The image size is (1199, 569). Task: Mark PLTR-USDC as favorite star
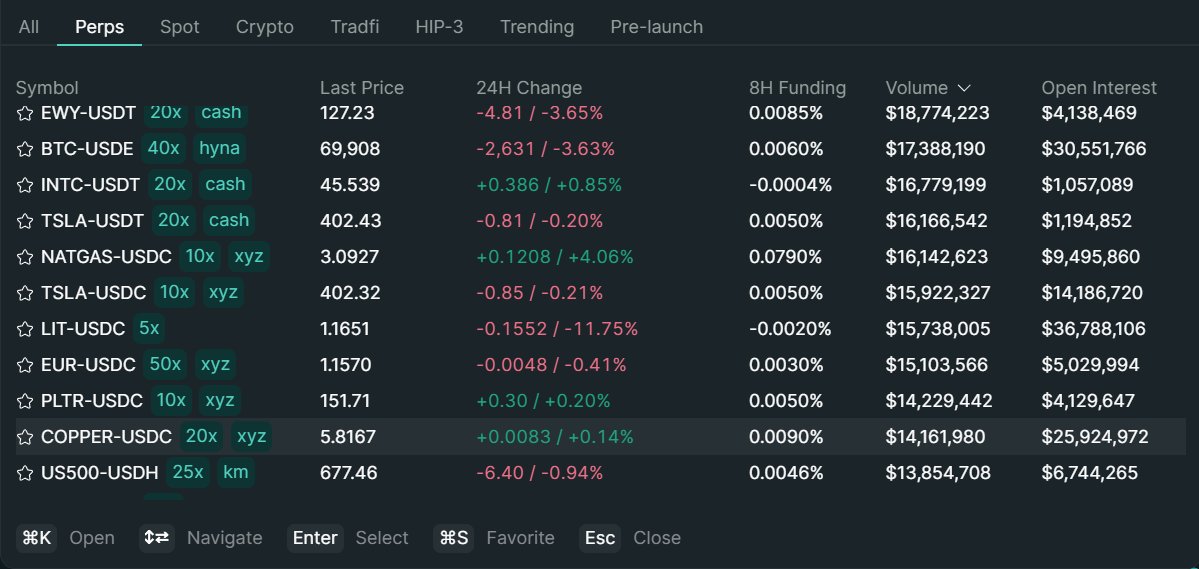tap(26, 401)
